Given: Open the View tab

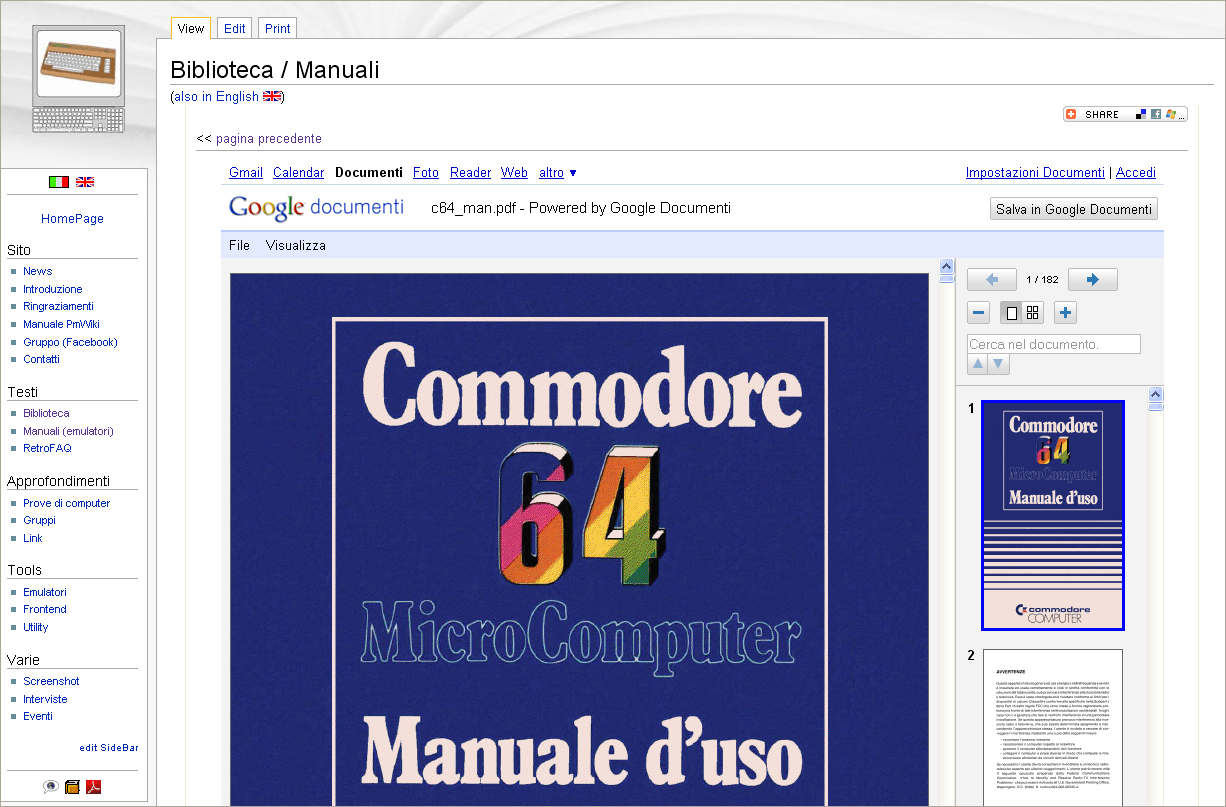Looking at the screenshot, I should [191, 28].
